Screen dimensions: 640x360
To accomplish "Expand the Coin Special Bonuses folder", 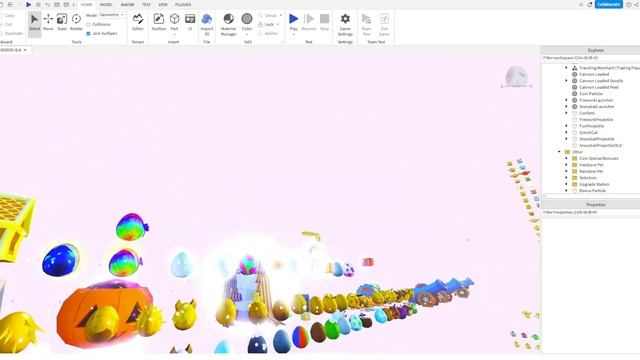I will point(566,158).
